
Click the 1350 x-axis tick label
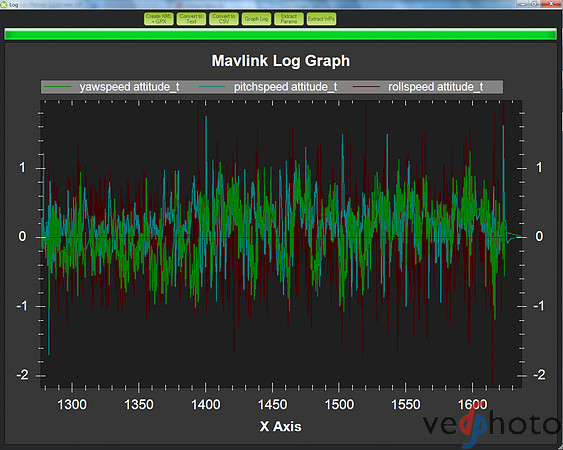pos(139,405)
